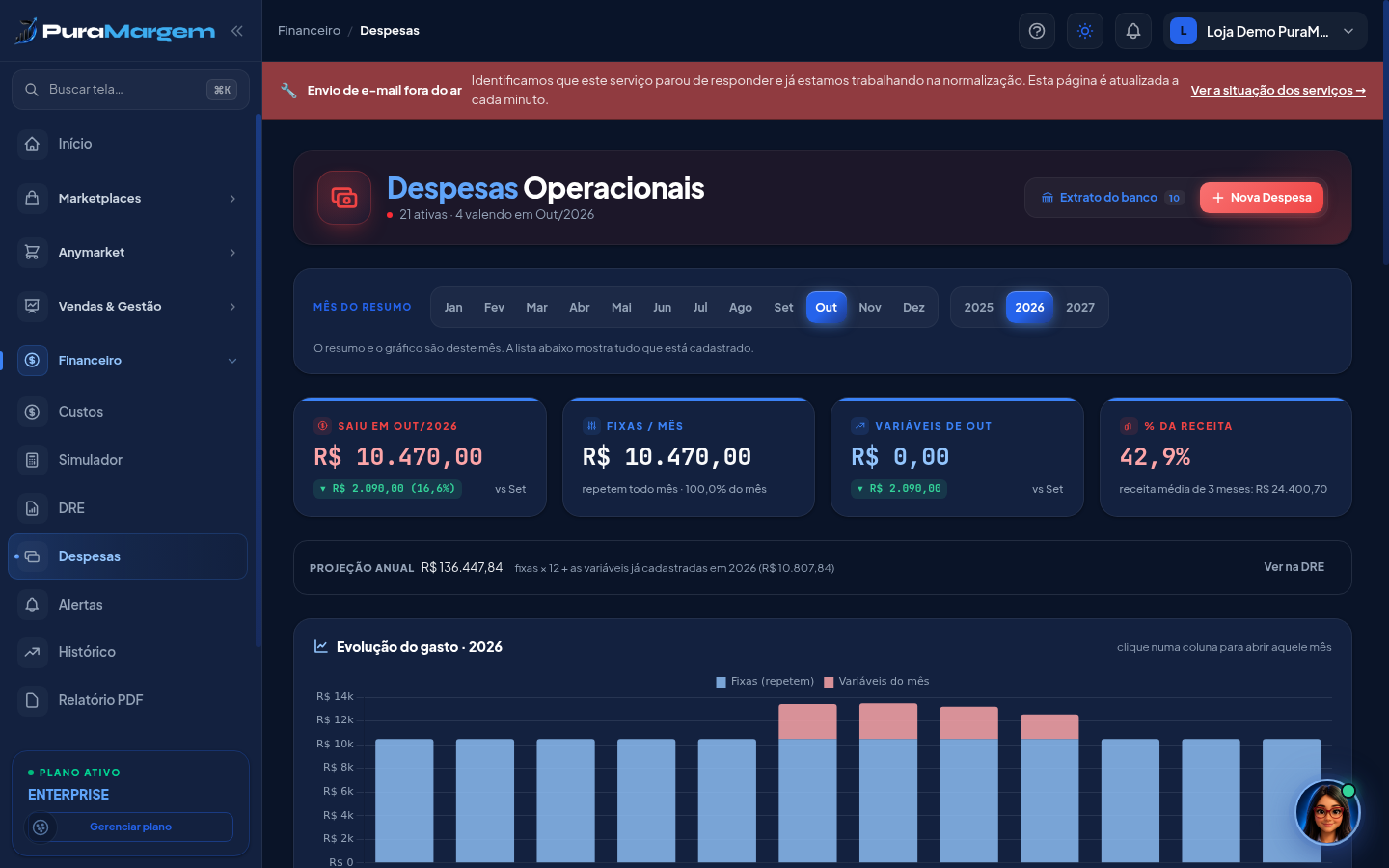Open Extrato do banco
Image resolution: width=1389 pixels, height=868 pixels.
pos(1111,198)
